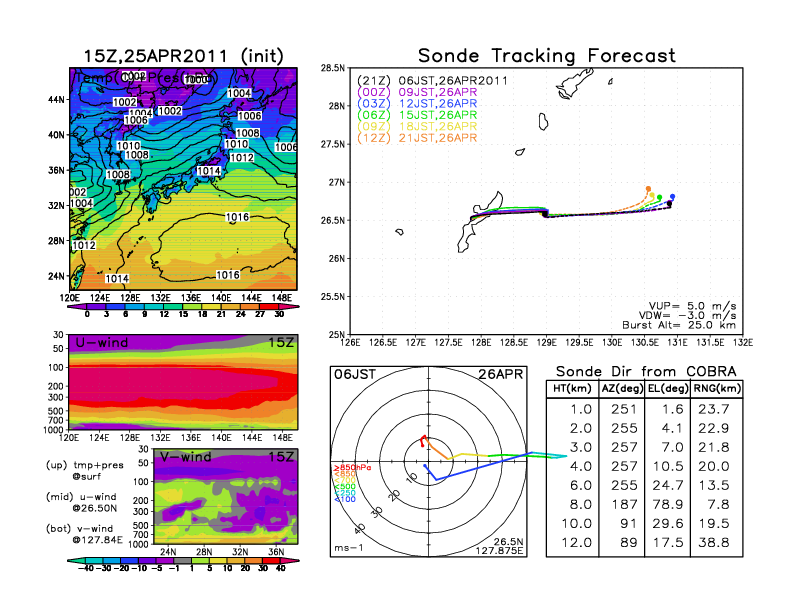Viewport: 792px width, 612px height.
Task: Click the 15Z,25APR2011 (init) heading
Action: pos(183,56)
